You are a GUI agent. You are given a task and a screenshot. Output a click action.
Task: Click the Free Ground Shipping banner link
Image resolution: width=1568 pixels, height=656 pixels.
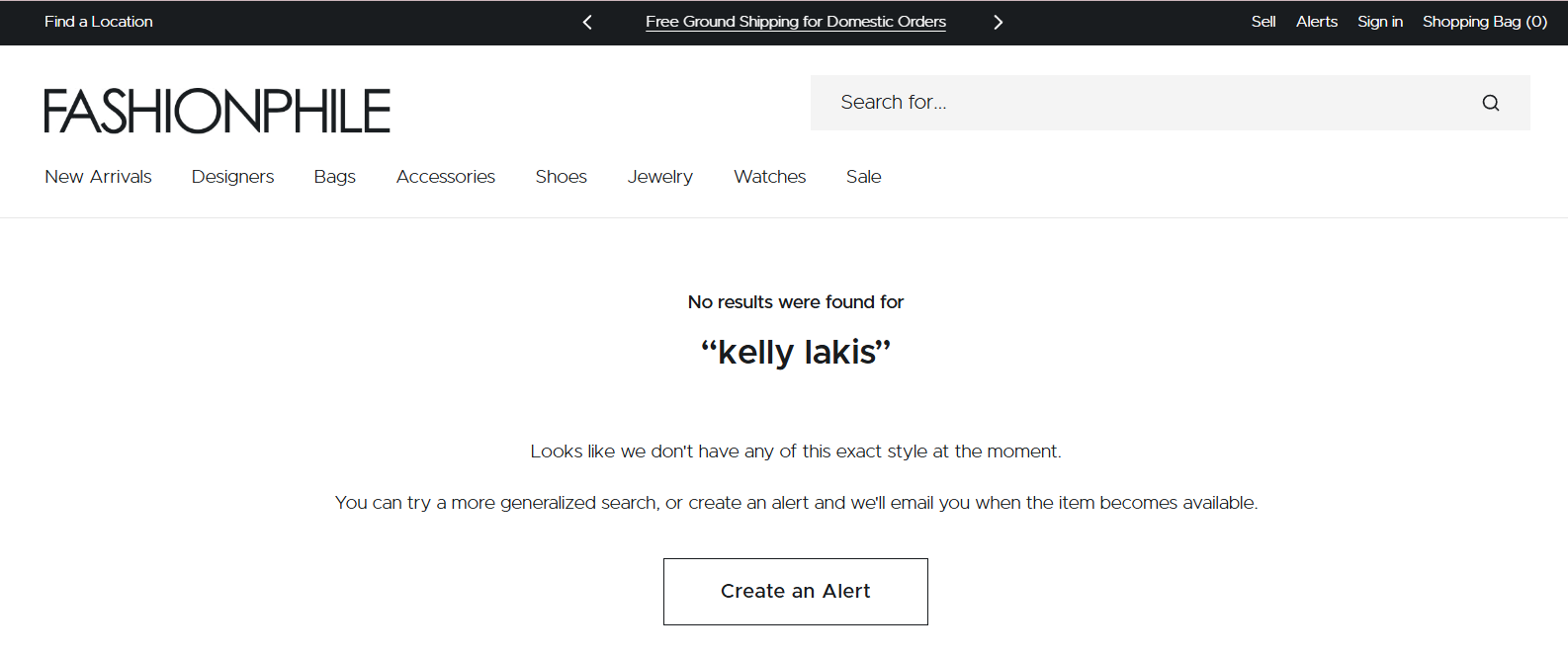(x=795, y=21)
